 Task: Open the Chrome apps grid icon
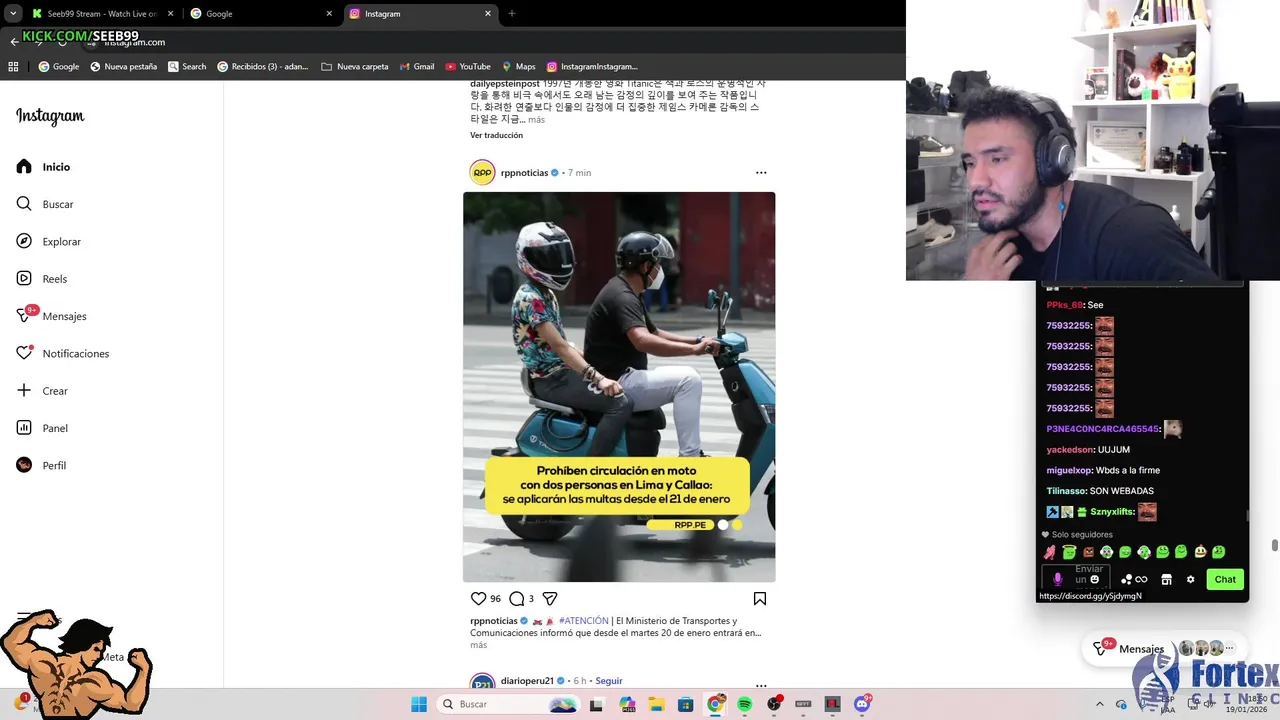coord(13,67)
